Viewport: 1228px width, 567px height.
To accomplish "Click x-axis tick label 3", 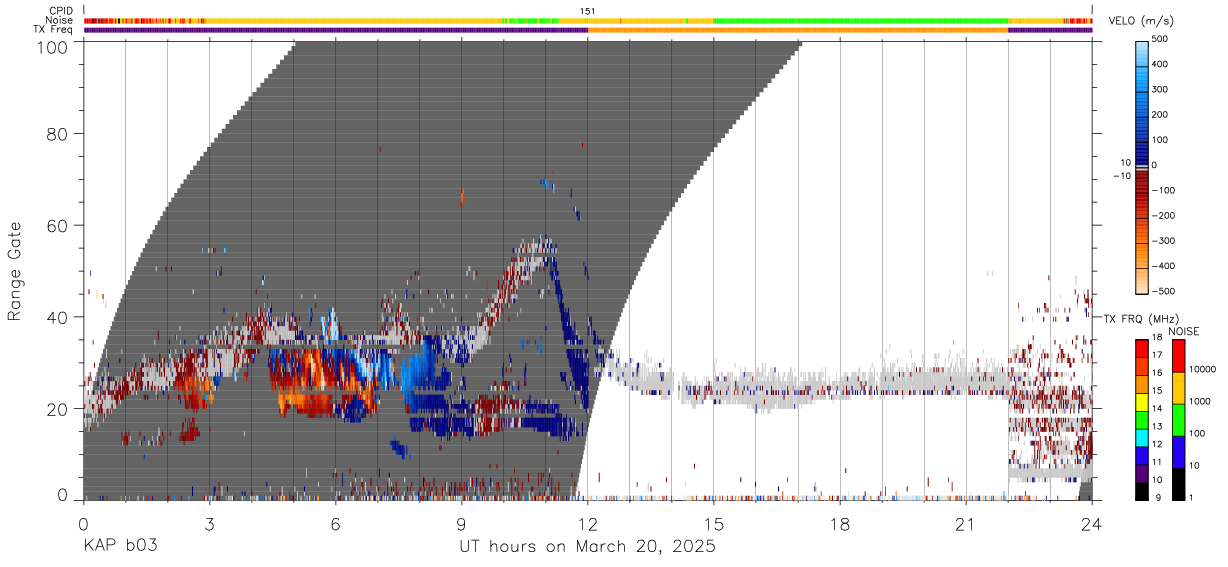I will coord(209,523).
